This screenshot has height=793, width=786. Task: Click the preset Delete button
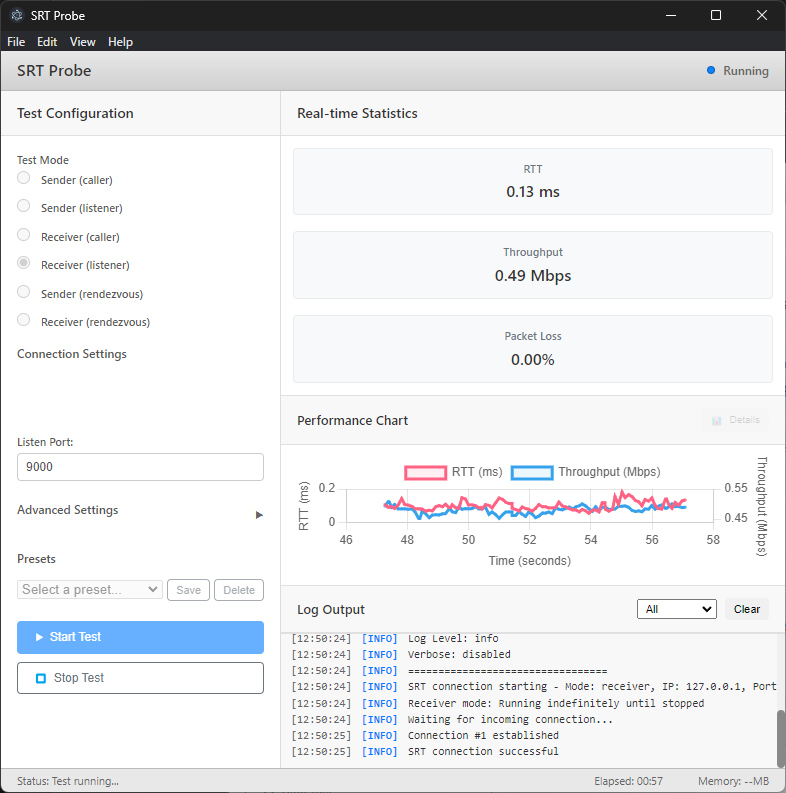239,590
